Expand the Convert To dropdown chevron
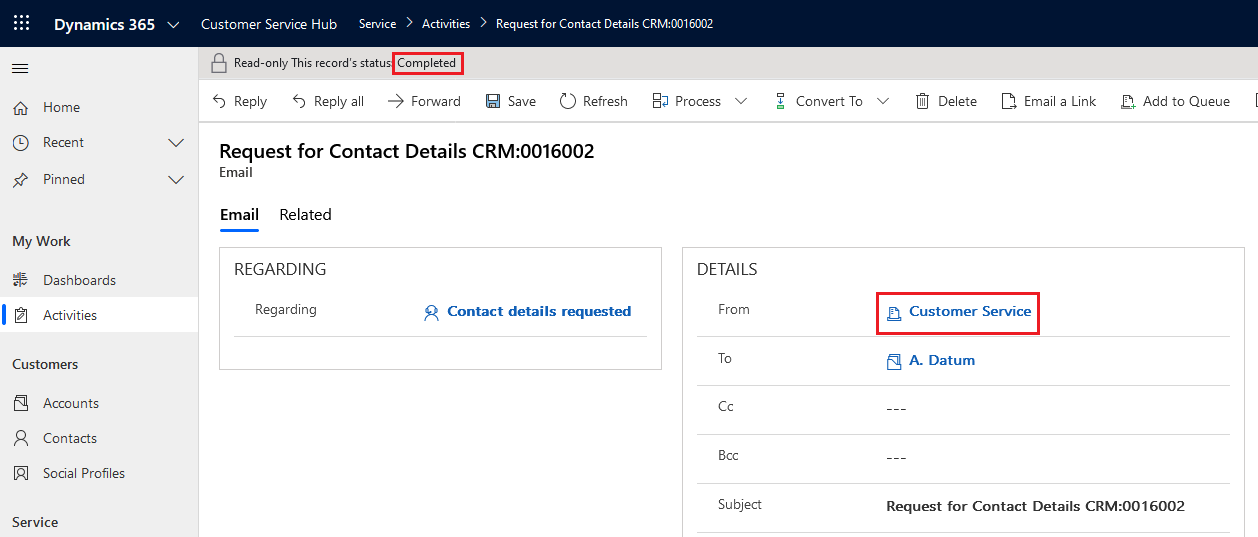This screenshot has width=1258, height=537. [x=883, y=101]
